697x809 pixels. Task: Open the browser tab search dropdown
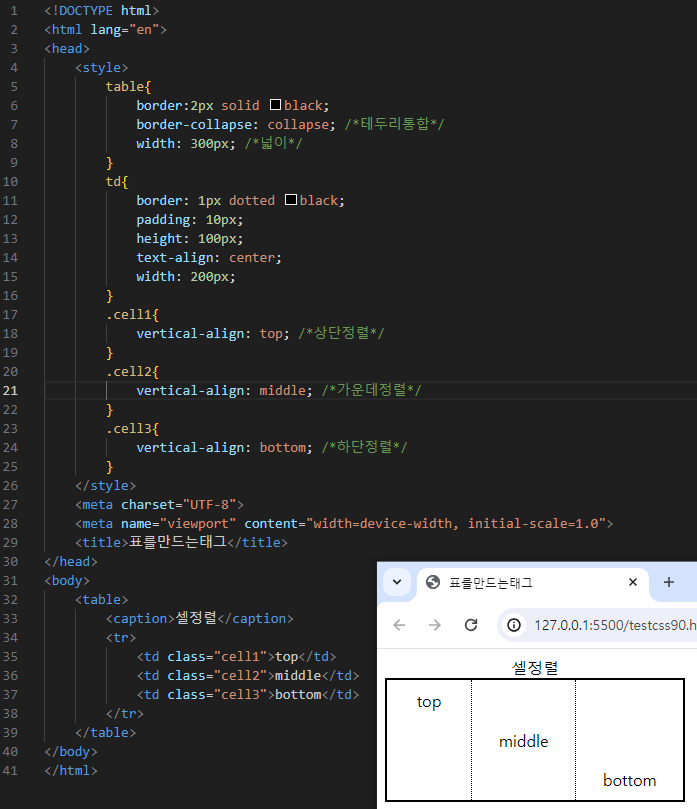tap(397, 583)
